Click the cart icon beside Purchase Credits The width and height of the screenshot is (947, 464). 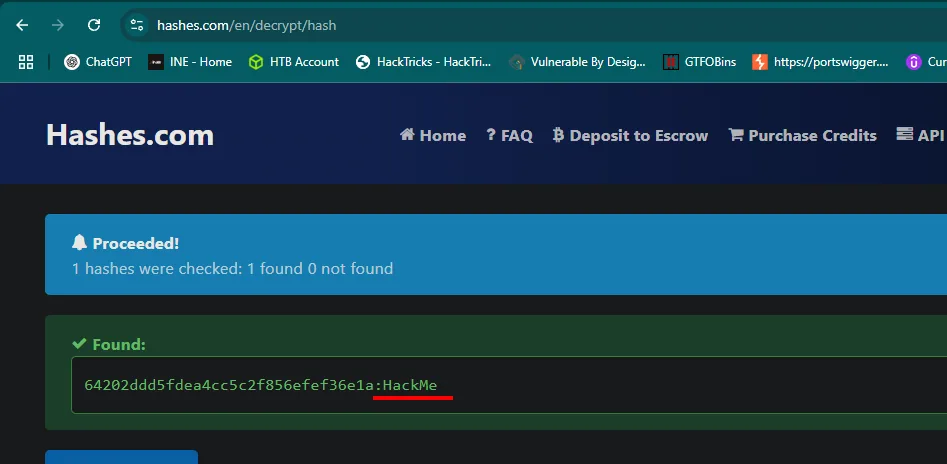tap(736, 134)
